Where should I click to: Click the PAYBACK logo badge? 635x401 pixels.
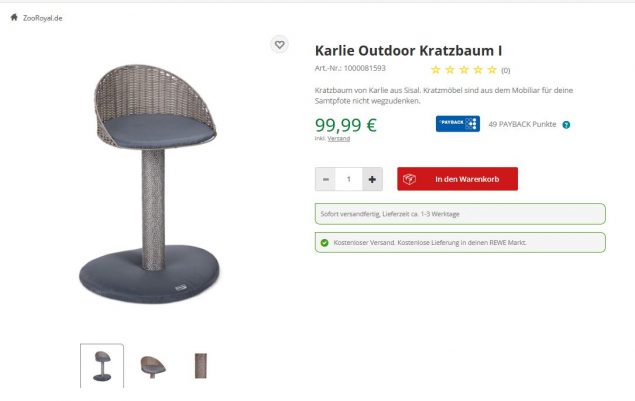click(x=458, y=124)
